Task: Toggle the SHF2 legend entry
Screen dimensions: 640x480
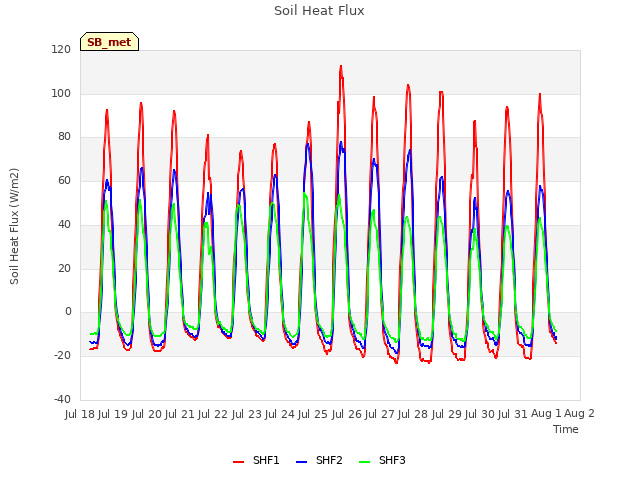Action: point(319,460)
